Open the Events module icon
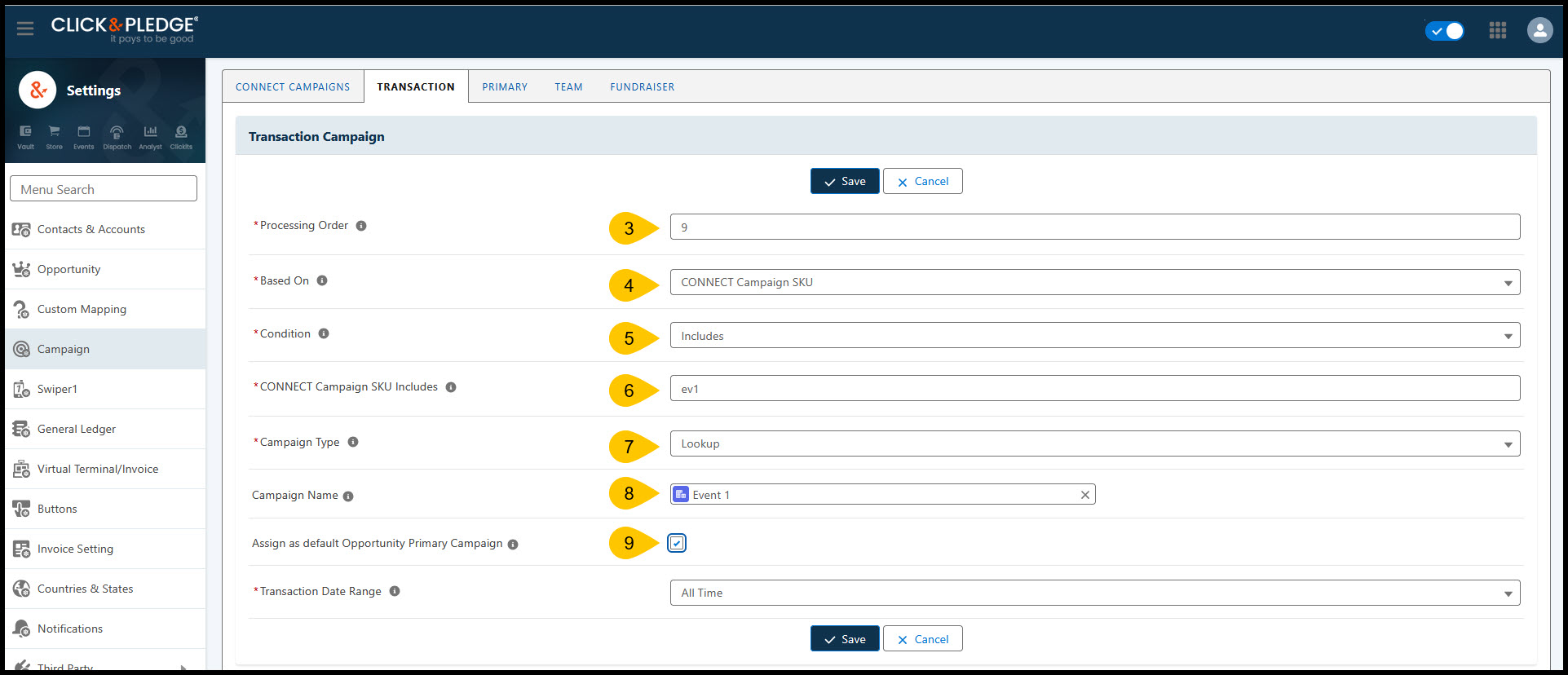 click(83, 137)
